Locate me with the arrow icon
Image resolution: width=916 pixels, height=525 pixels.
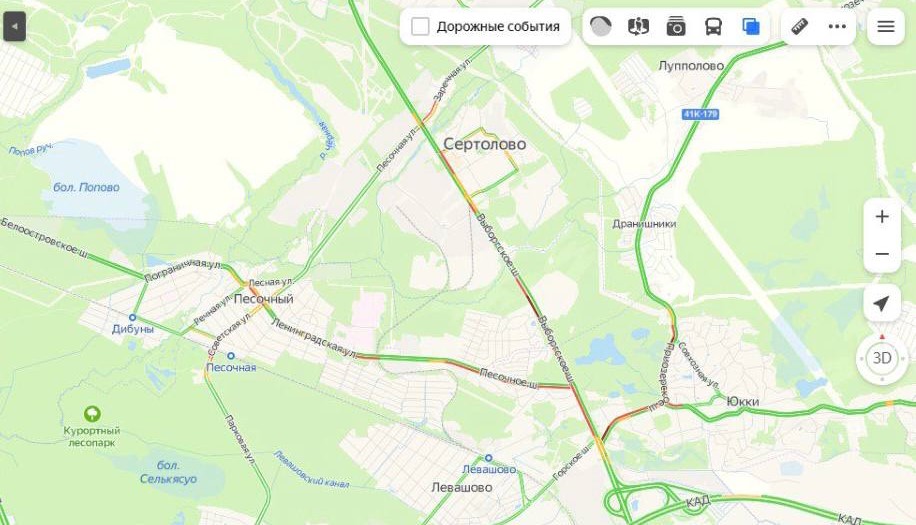coord(882,304)
